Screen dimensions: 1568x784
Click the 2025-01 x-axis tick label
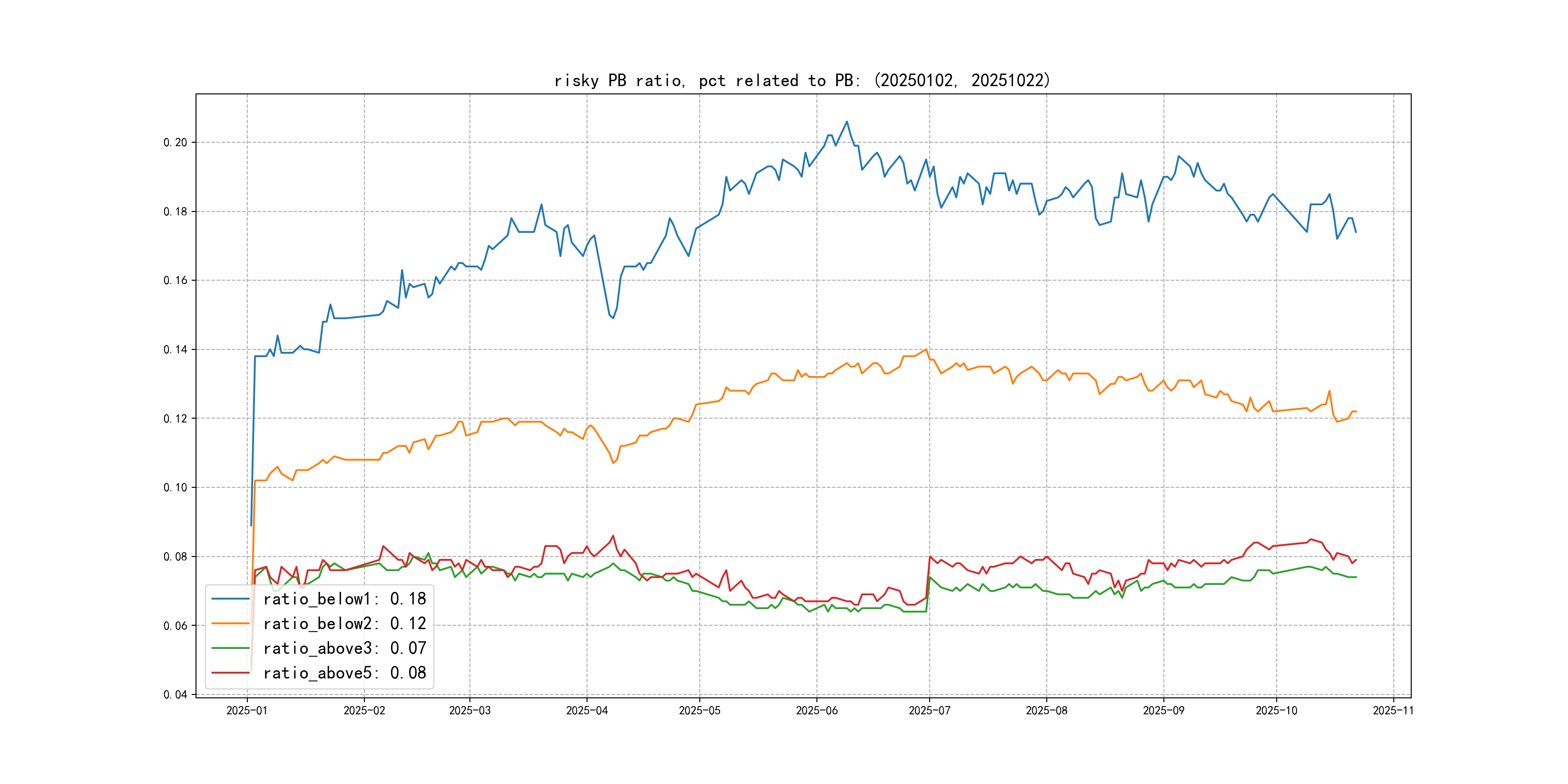246,710
